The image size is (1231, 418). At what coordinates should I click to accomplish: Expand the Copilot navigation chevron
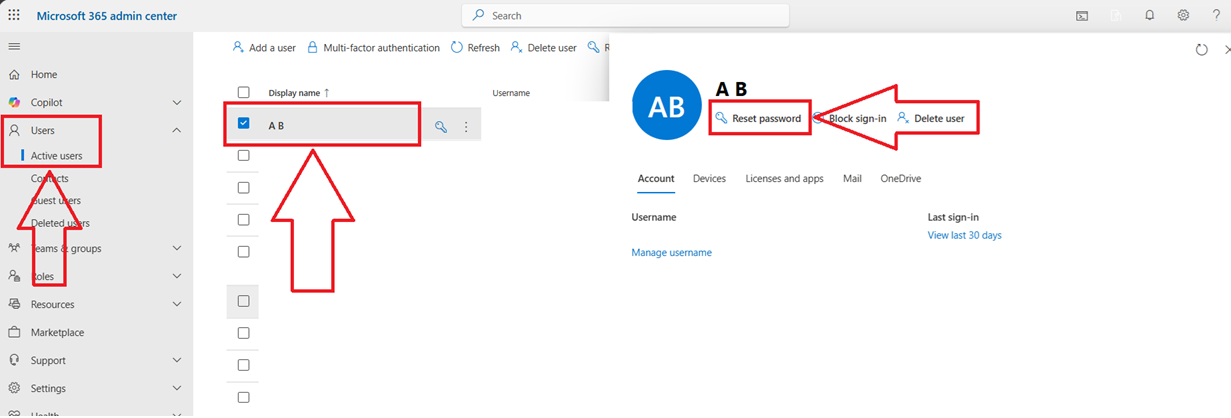(177, 102)
